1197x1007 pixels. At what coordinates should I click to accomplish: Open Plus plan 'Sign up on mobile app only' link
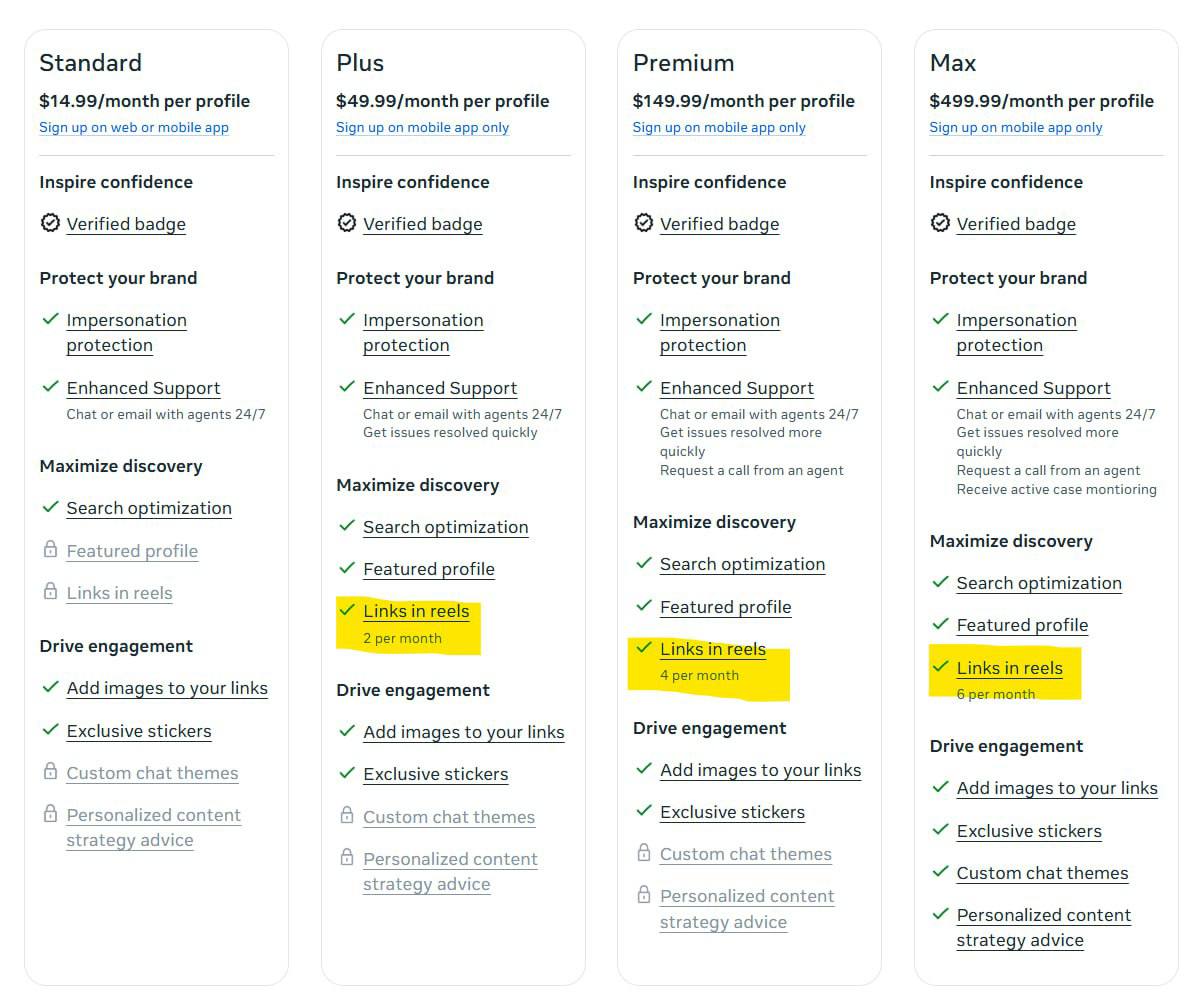tap(422, 128)
